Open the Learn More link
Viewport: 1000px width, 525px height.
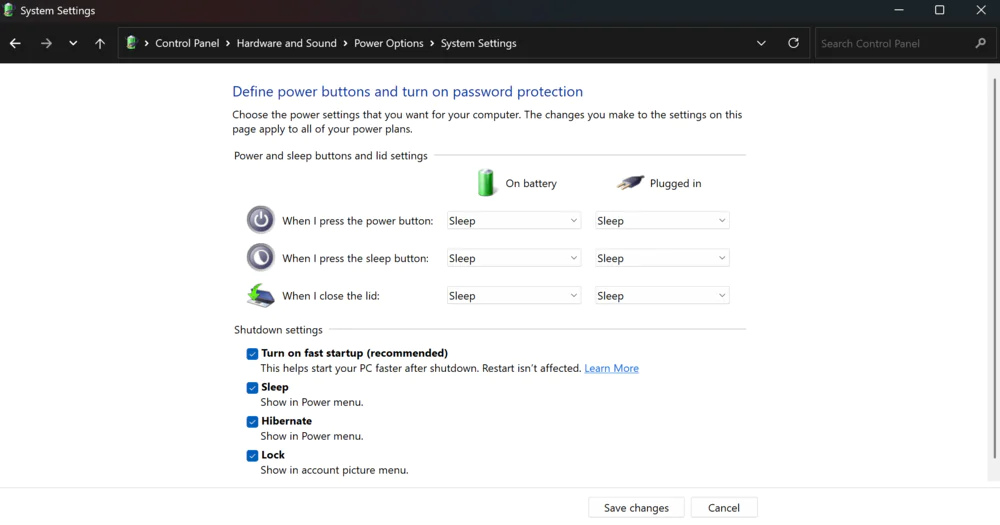(x=611, y=368)
